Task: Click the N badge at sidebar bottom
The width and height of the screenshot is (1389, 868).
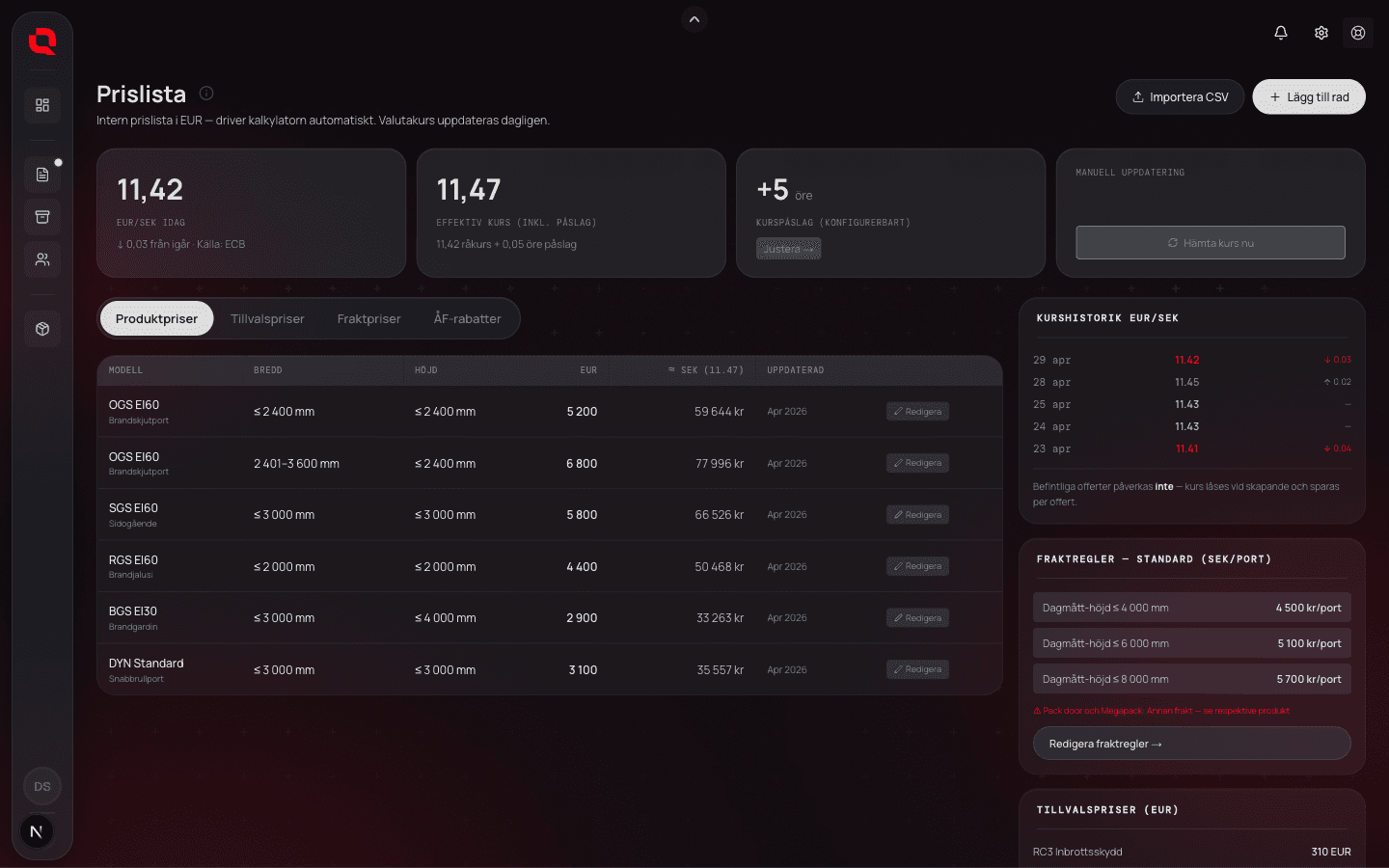Action: tap(37, 831)
